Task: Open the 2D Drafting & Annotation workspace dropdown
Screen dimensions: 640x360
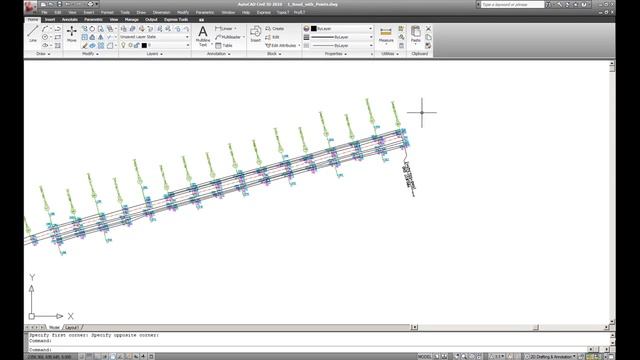Action: (x=551, y=357)
